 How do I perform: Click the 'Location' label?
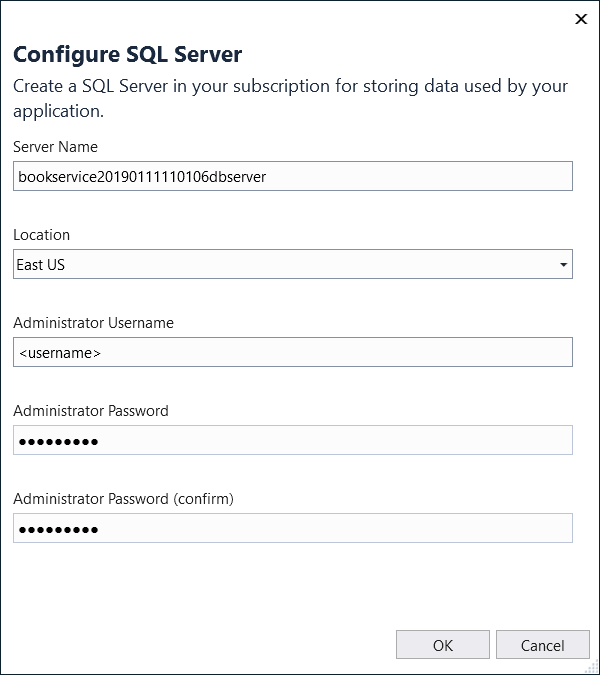point(41,235)
